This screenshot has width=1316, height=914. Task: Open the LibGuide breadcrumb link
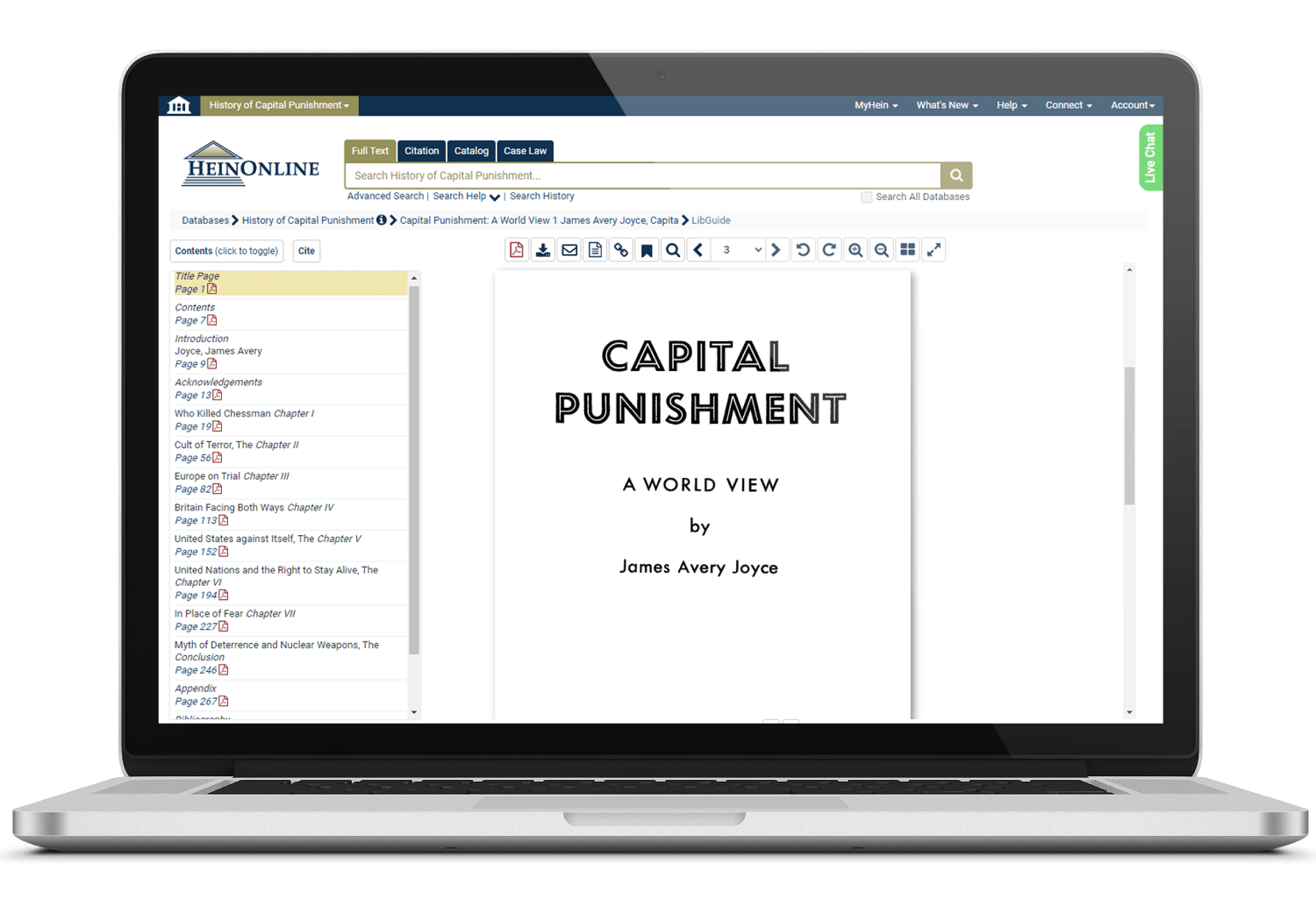[x=711, y=220]
